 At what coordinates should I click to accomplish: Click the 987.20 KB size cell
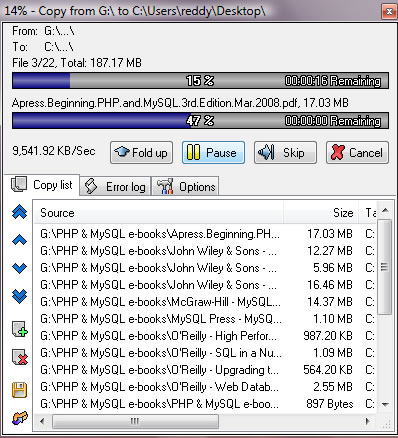(328, 336)
